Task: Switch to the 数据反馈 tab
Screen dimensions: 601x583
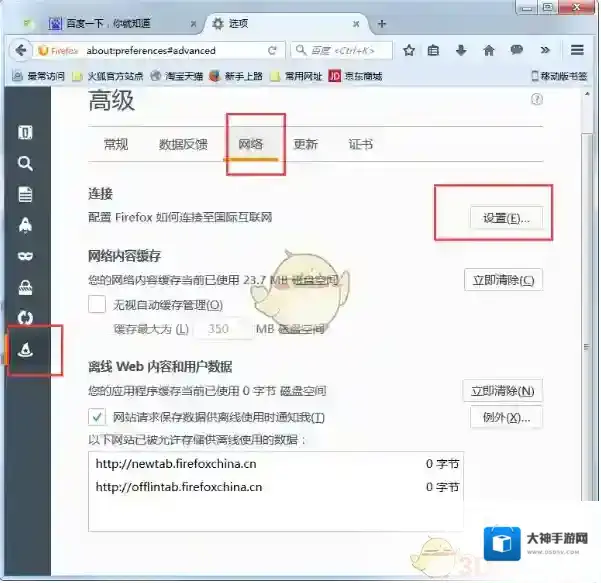Action: tap(183, 145)
